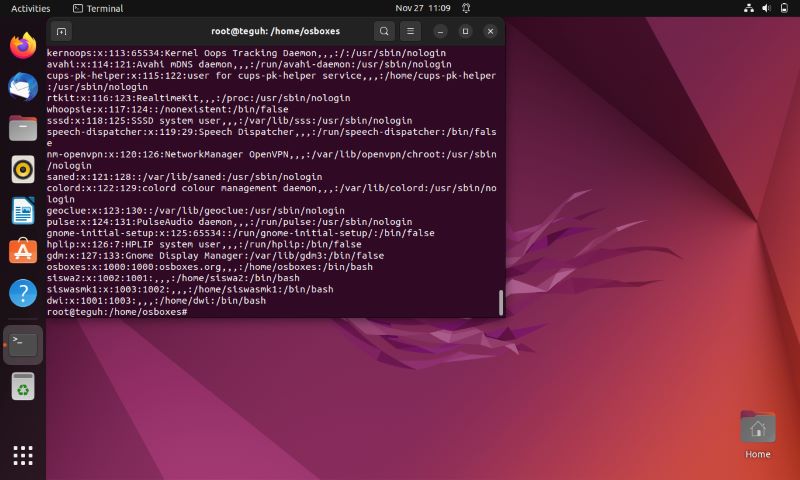Open the clock showing Nov 27 11:09
The height and width of the screenshot is (480, 800).
point(422,8)
